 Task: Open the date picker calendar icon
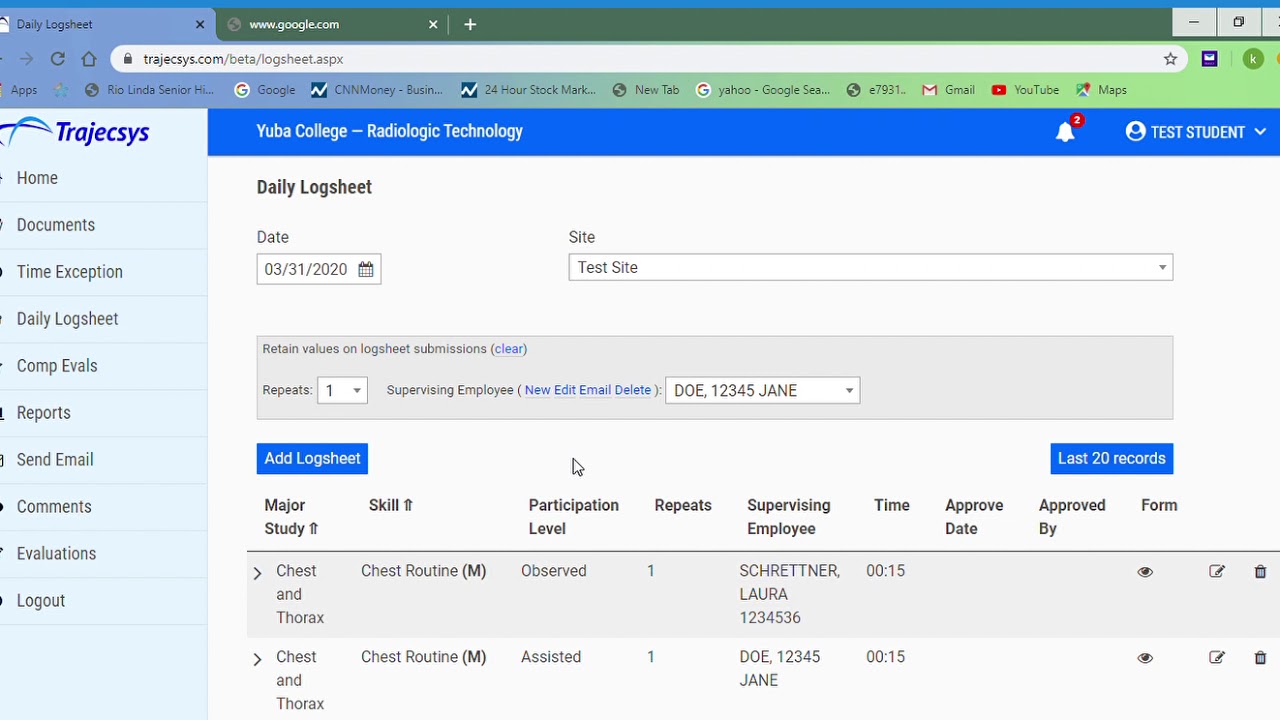(x=366, y=269)
